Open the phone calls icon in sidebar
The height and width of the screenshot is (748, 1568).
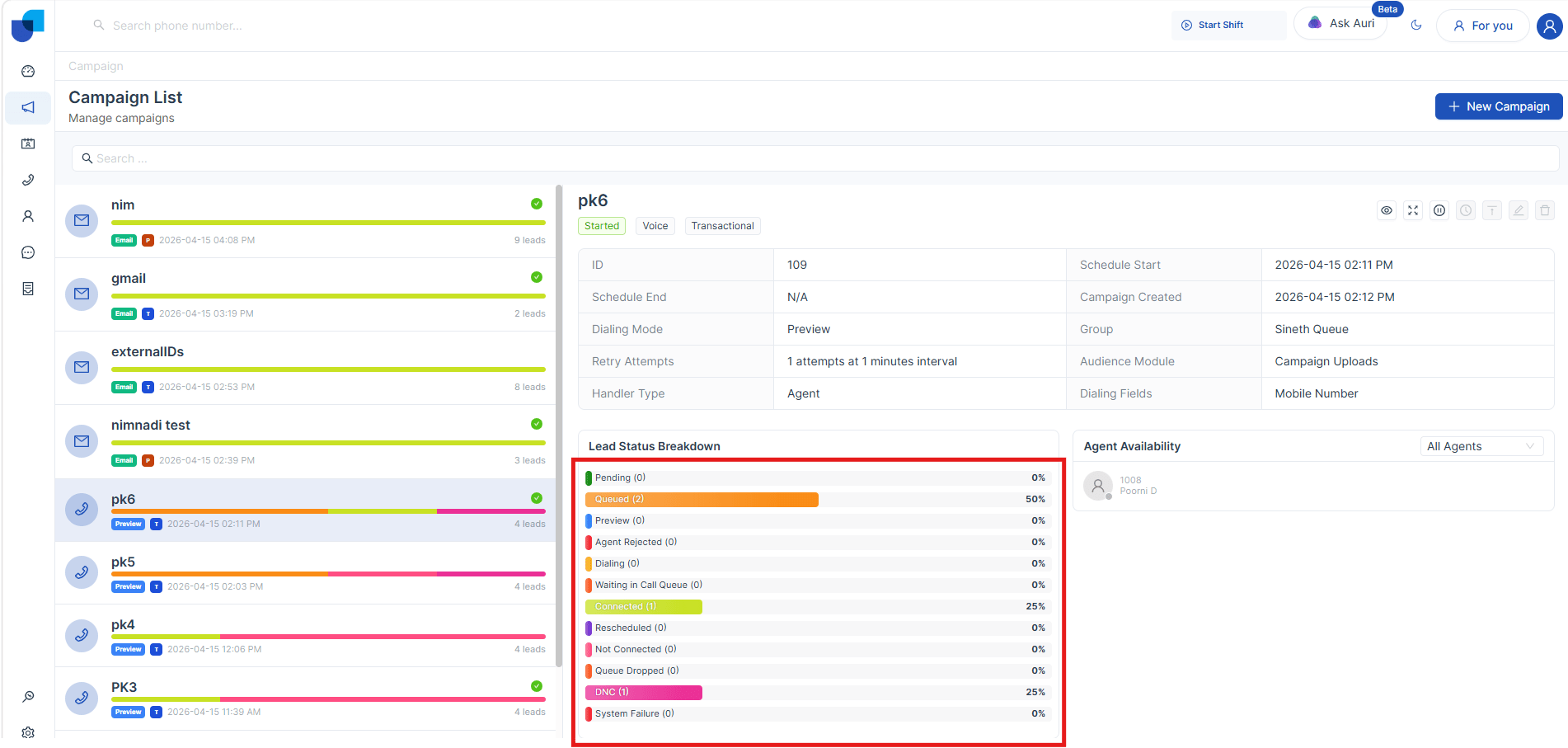click(x=28, y=180)
